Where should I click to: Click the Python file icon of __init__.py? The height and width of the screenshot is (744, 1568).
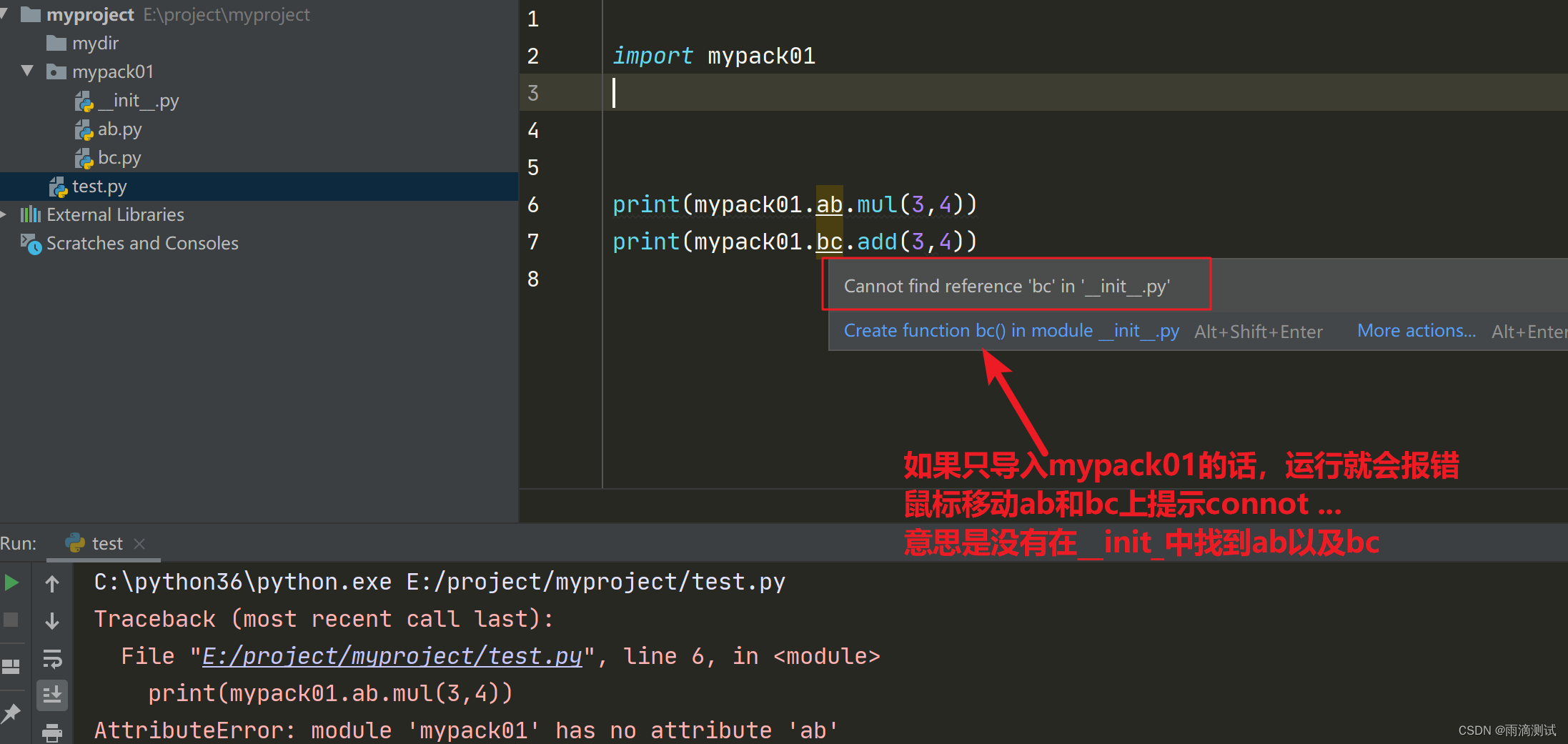pos(84,101)
